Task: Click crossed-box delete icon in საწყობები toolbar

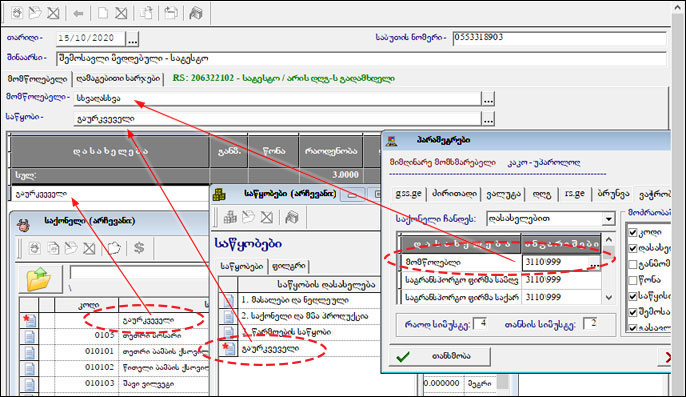Action: 266,217
